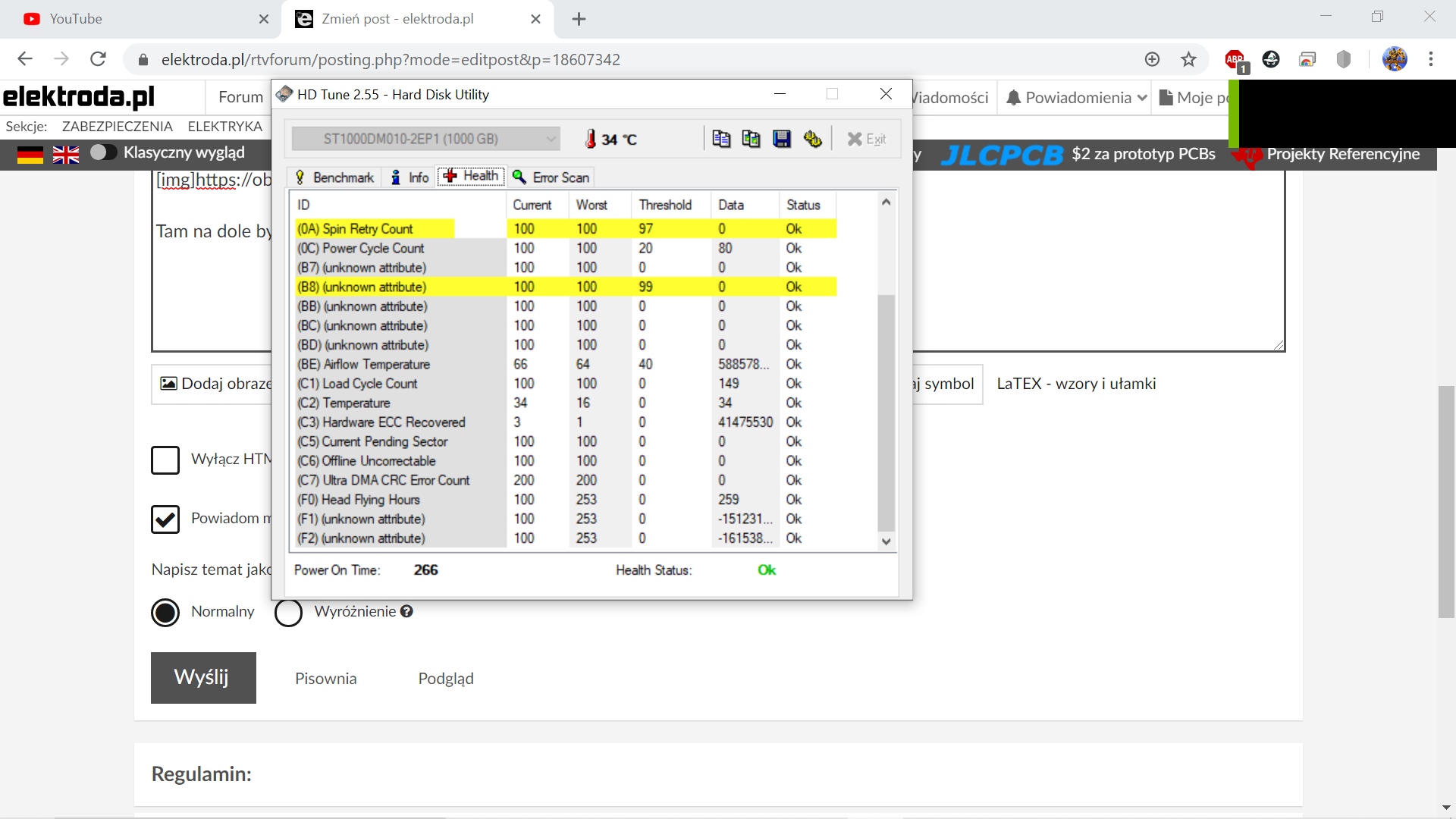Screen dimensions: 1456x819
Task: Click the Pisownia link
Action: tap(325, 679)
